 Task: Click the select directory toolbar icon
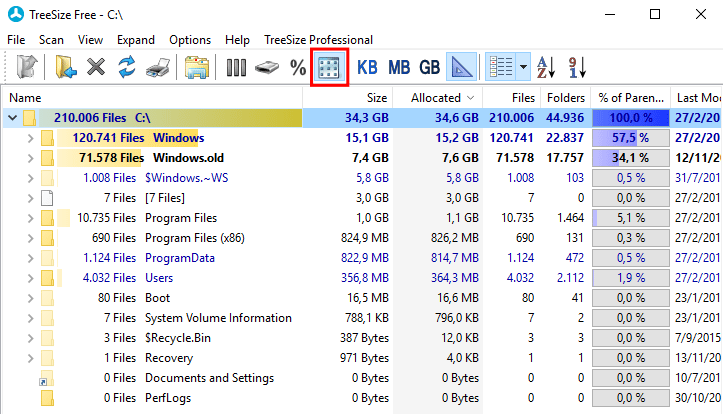coord(66,67)
